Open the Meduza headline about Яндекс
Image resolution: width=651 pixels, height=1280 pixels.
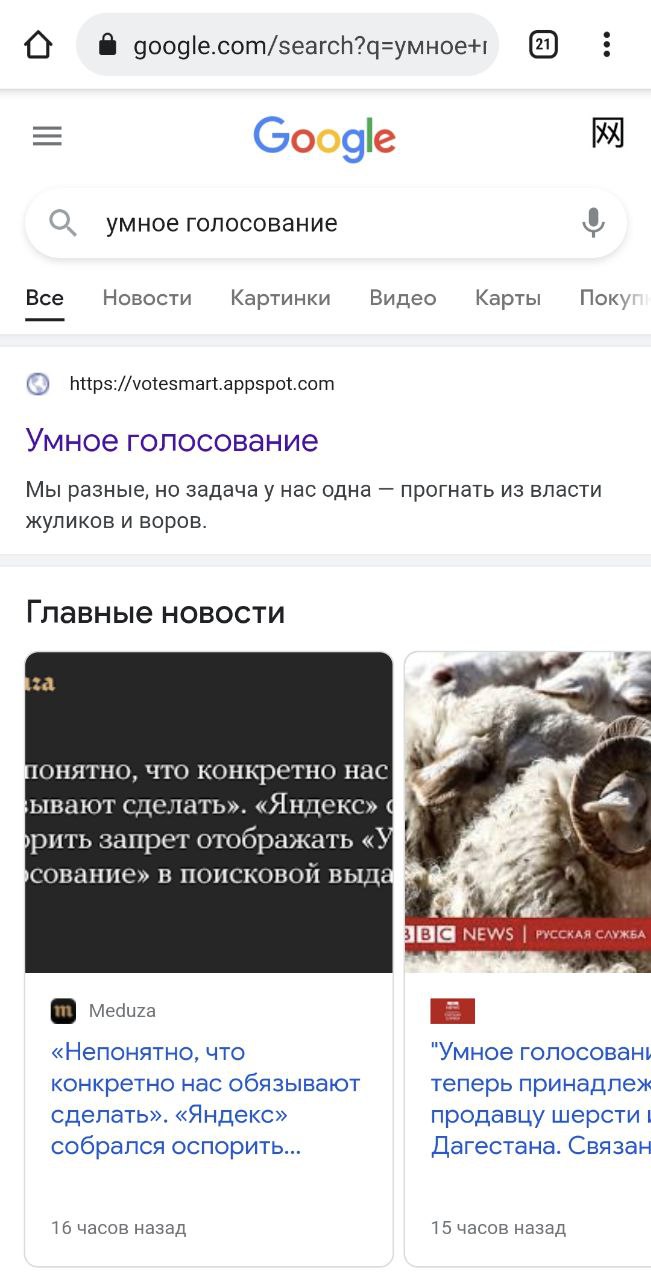pos(206,1099)
